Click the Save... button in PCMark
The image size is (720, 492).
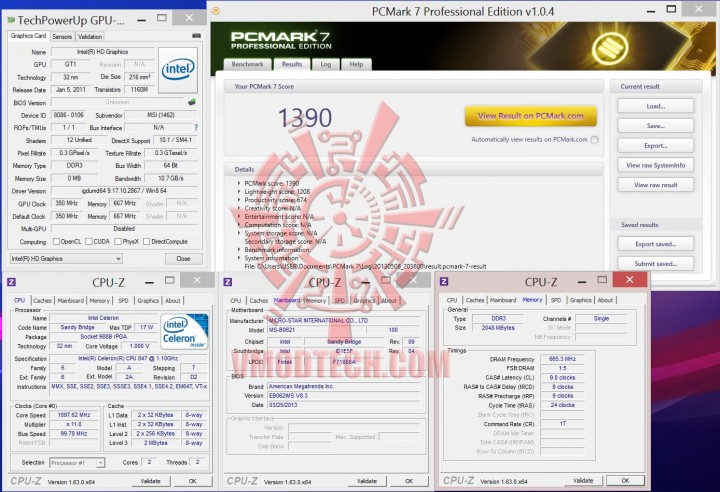[x=656, y=126]
